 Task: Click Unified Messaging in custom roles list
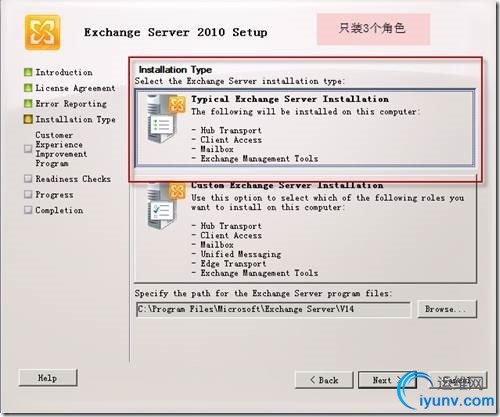coord(241,254)
